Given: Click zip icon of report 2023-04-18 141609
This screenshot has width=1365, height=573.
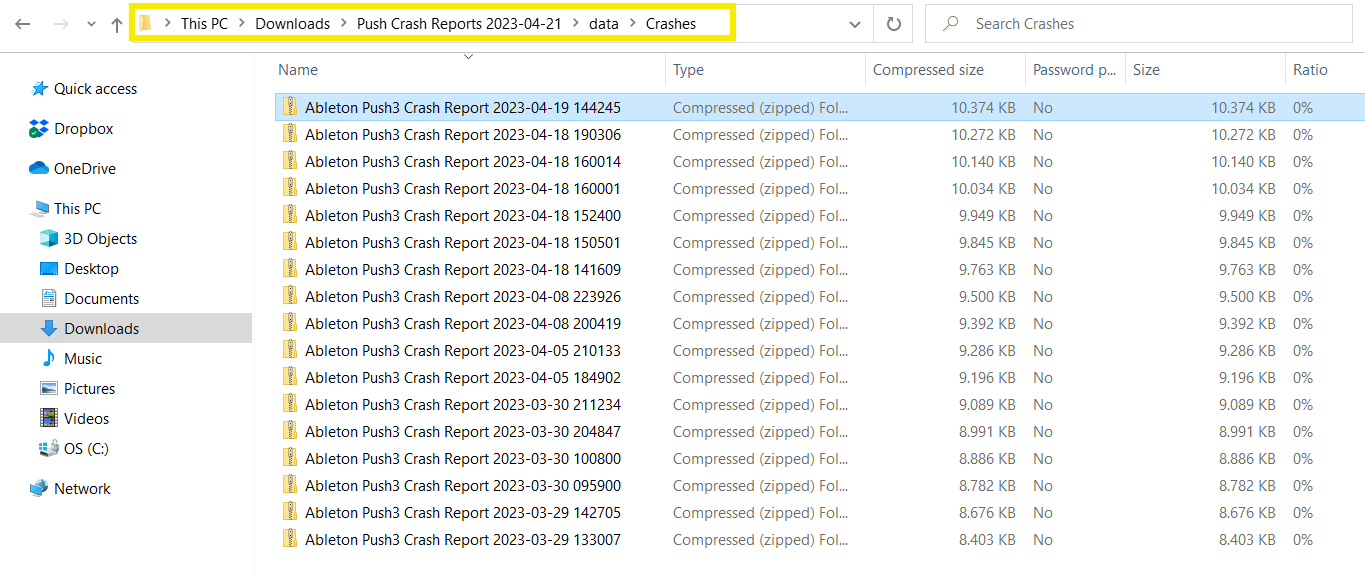Looking at the screenshot, I should [290, 269].
